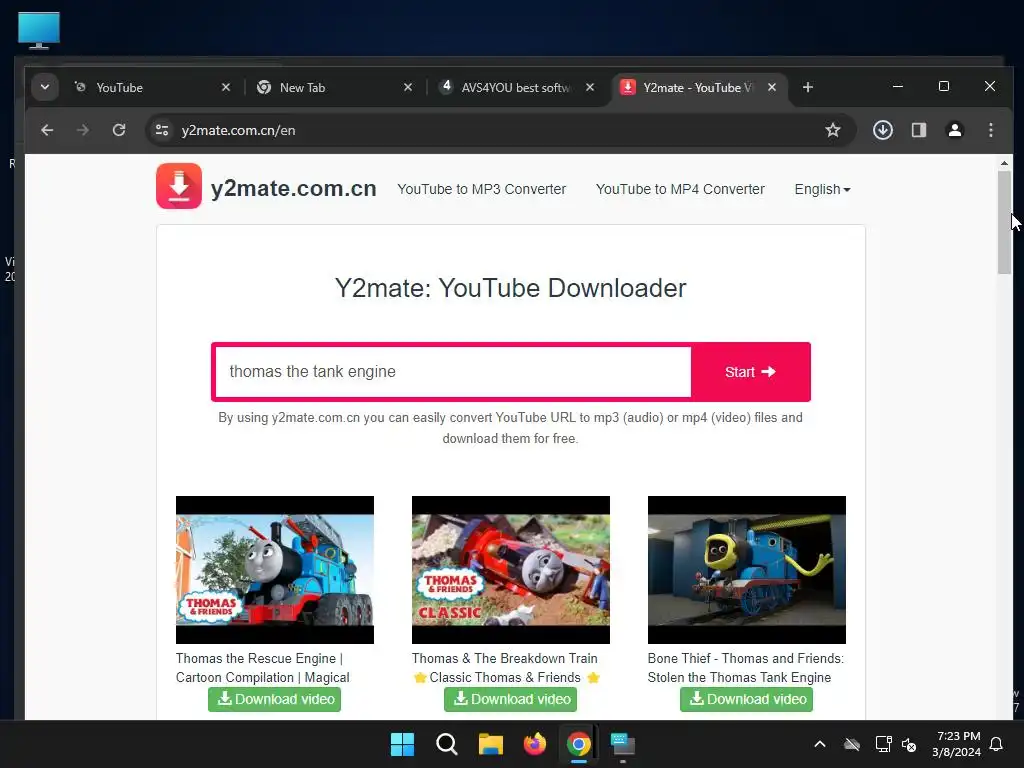Open Thomas the Rescue Engine thumbnail

[275, 569]
